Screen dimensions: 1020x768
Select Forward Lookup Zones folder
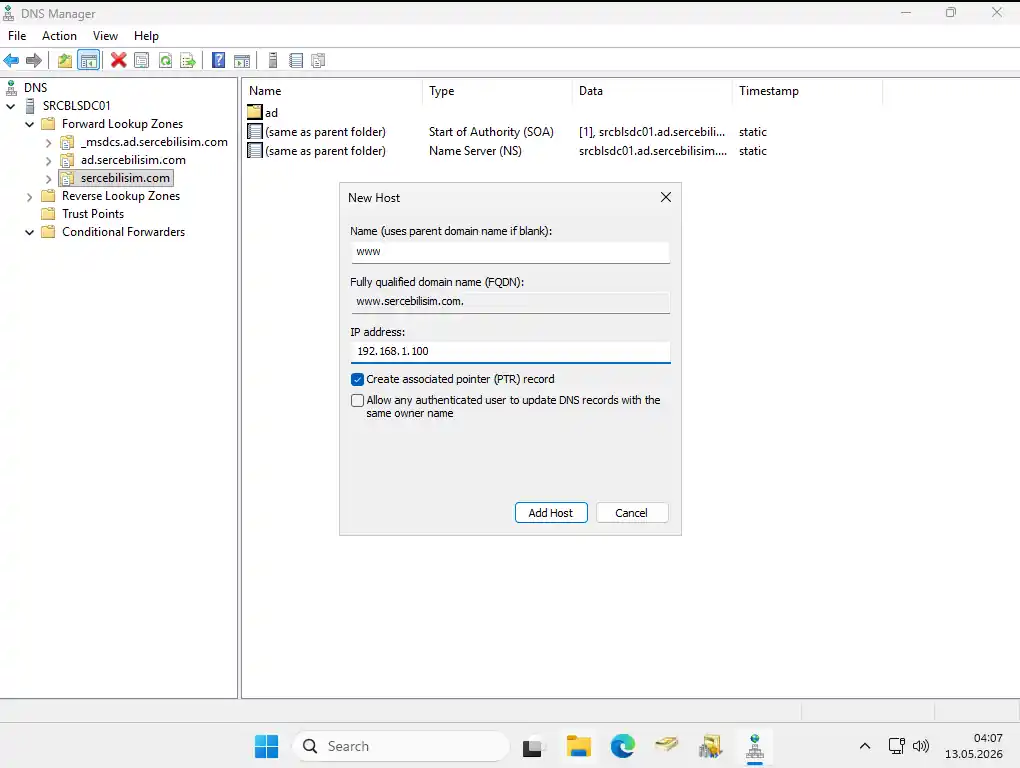coord(122,124)
